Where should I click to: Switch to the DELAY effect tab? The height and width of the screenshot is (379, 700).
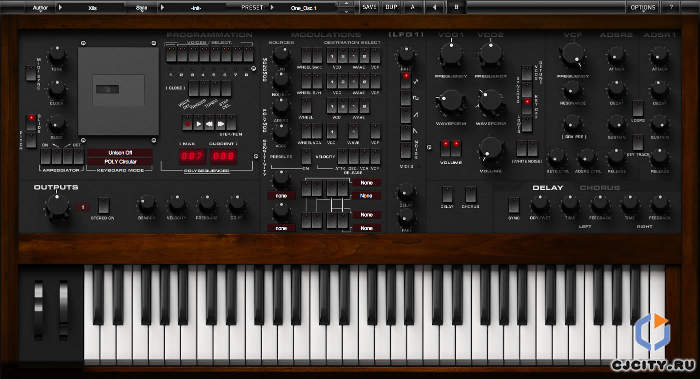(548, 188)
